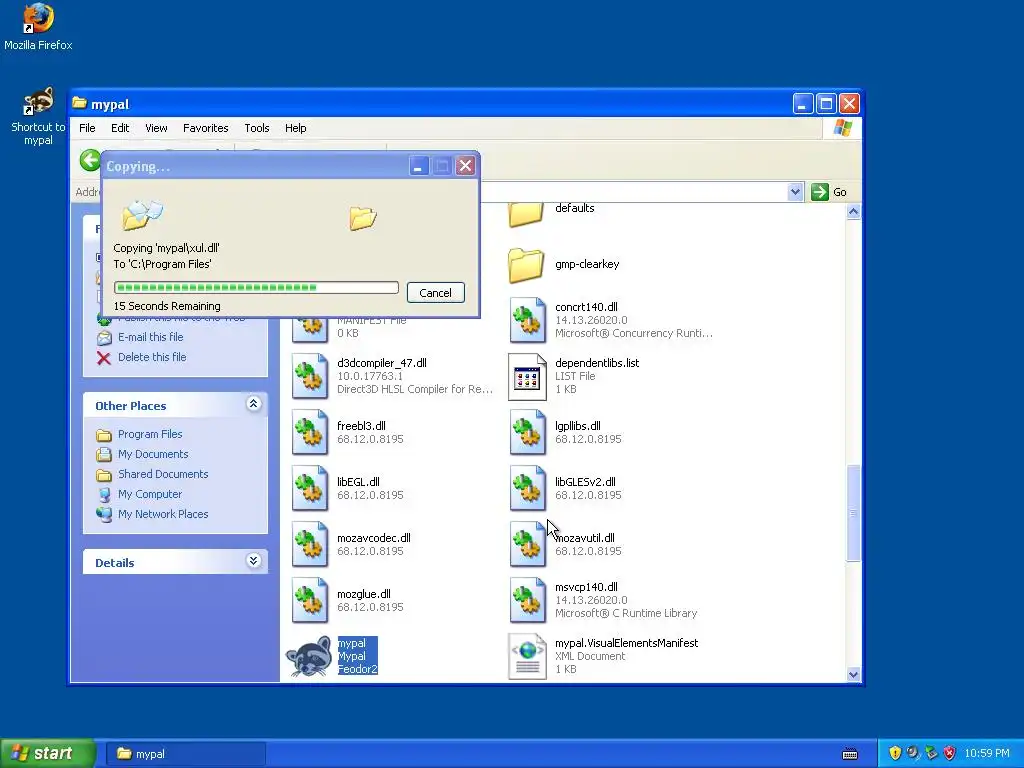Select the libEGL.dll file icon
1024x768 pixels.
click(310, 488)
